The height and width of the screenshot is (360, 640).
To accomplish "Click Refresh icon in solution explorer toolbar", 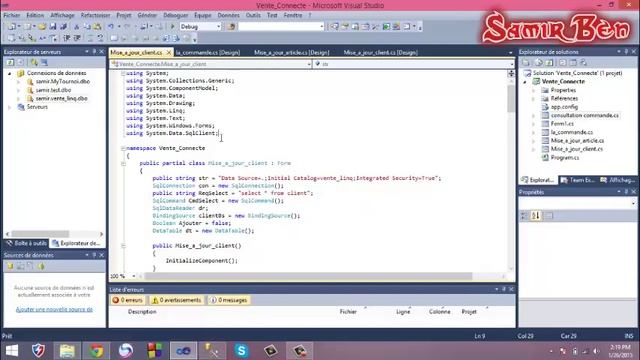I will click(549, 62).
